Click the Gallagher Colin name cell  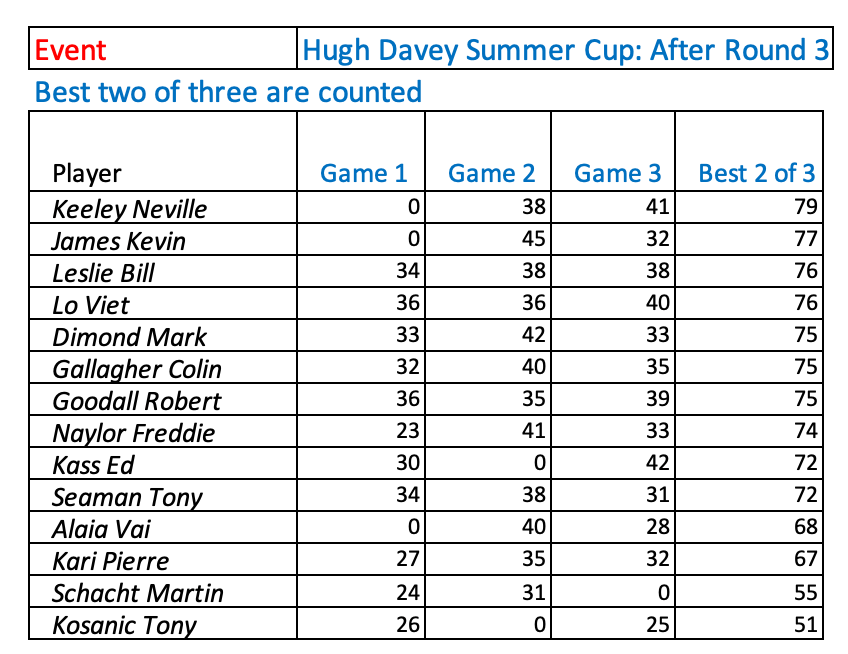137,369
